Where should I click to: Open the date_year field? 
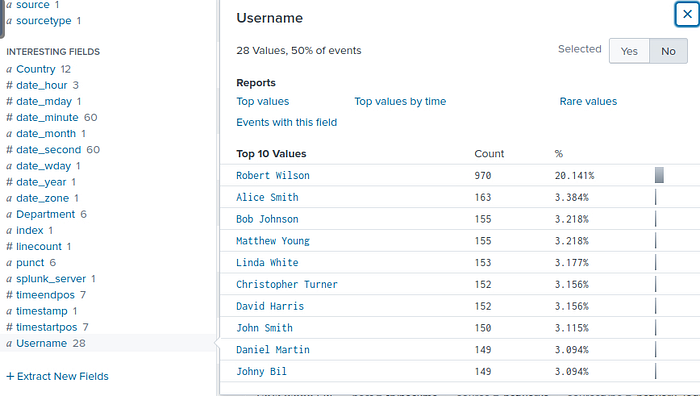pyautogui.click(x=41, y=182)
